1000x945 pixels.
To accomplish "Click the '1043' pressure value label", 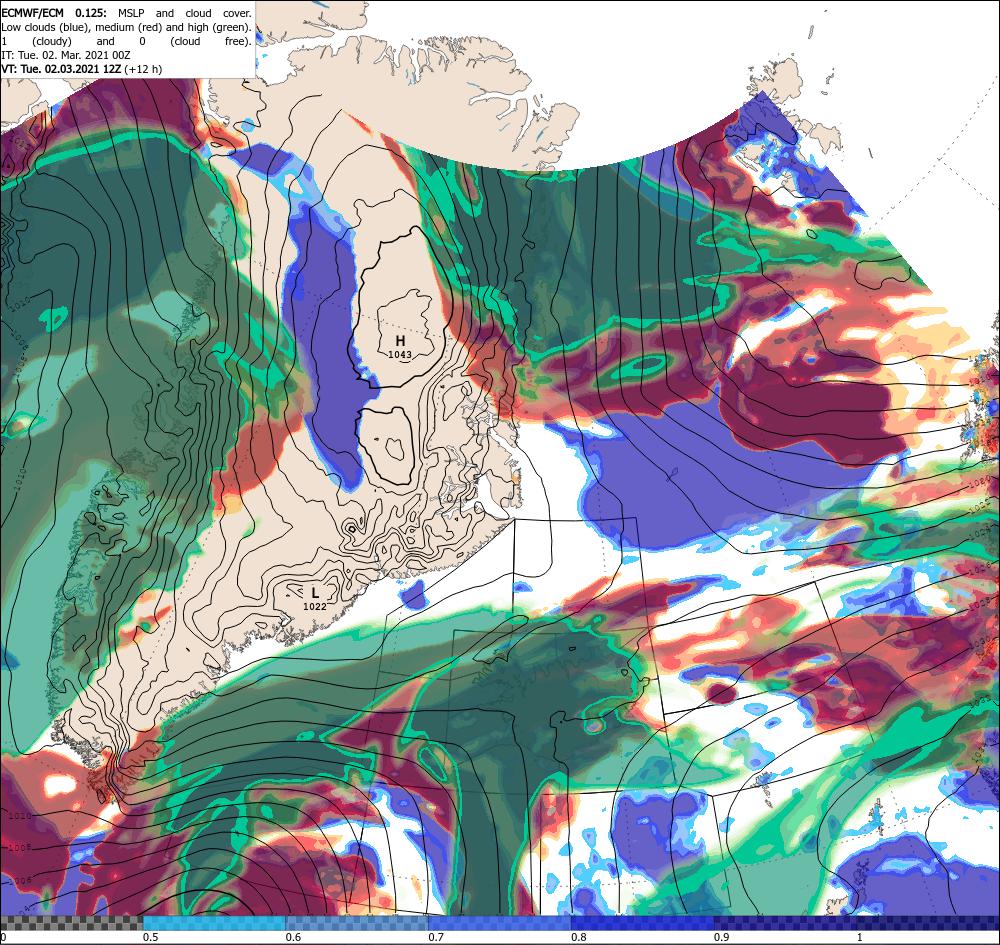I will point(400,355).
